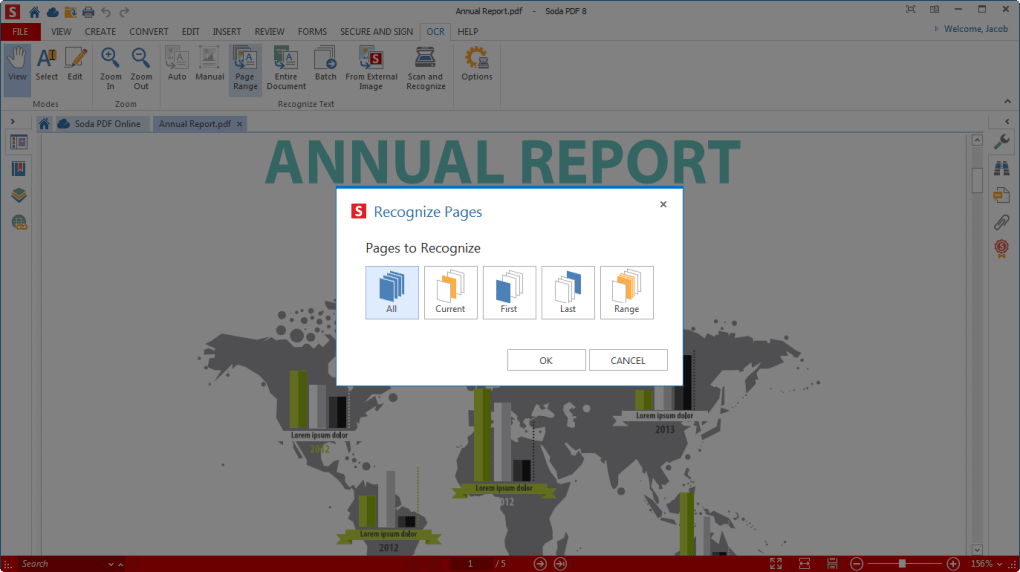Click the Batch recognize icon

[x=325, y=64]
